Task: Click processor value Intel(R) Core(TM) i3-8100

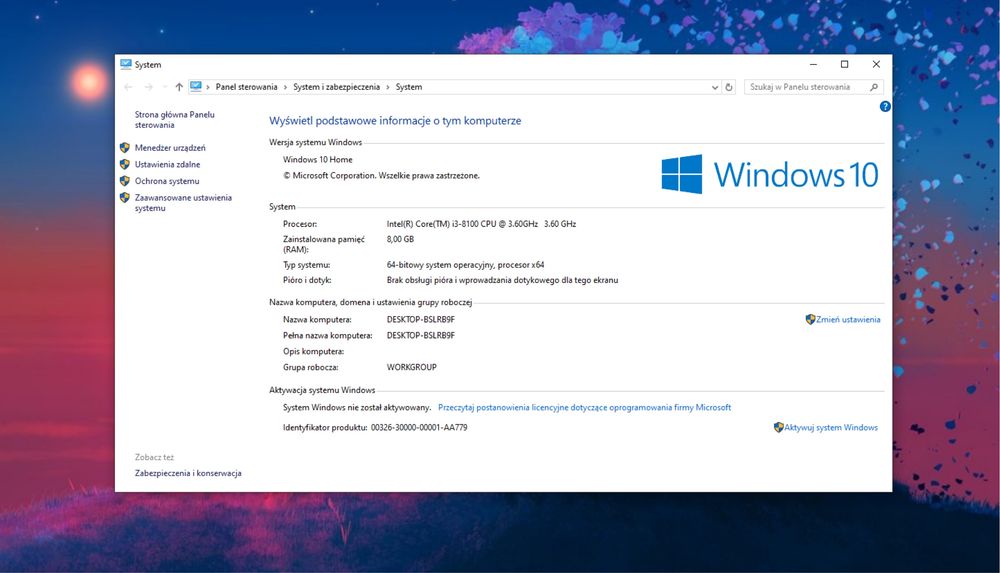Action: click(x=481, y=224)
